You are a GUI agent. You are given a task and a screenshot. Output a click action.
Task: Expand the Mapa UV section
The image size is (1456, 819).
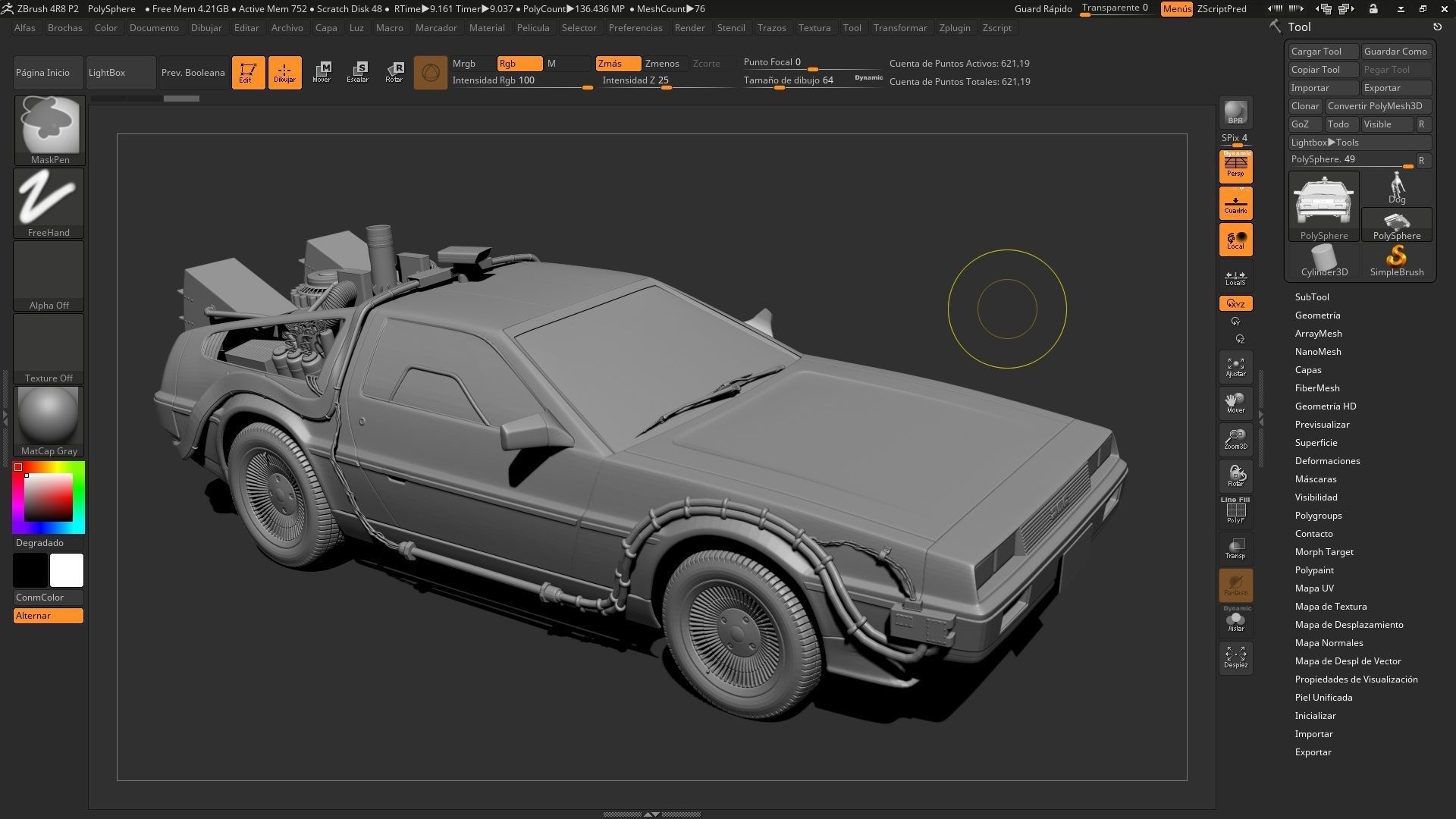(x=1314, y=588)
